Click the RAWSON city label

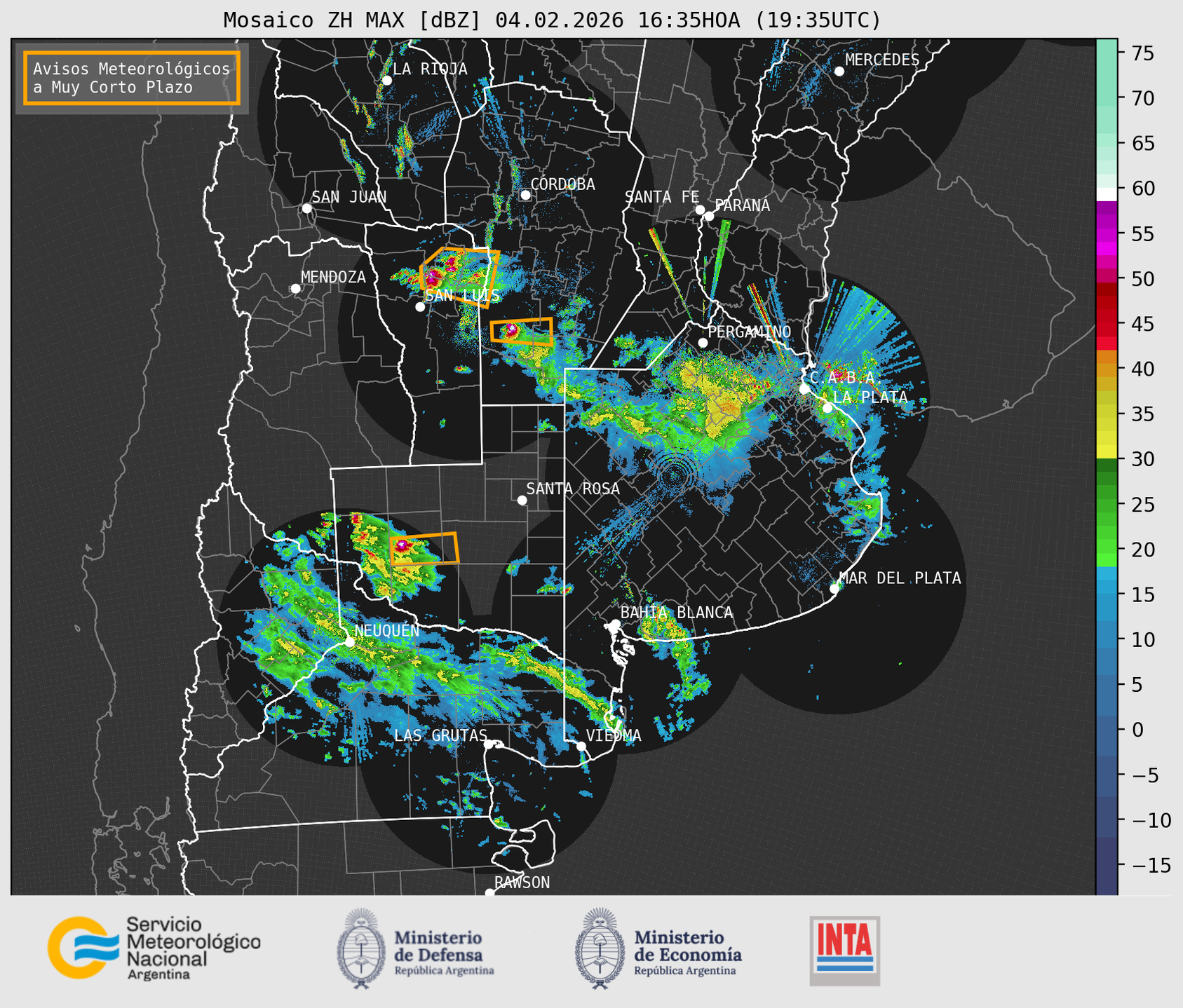pos(522,883)
